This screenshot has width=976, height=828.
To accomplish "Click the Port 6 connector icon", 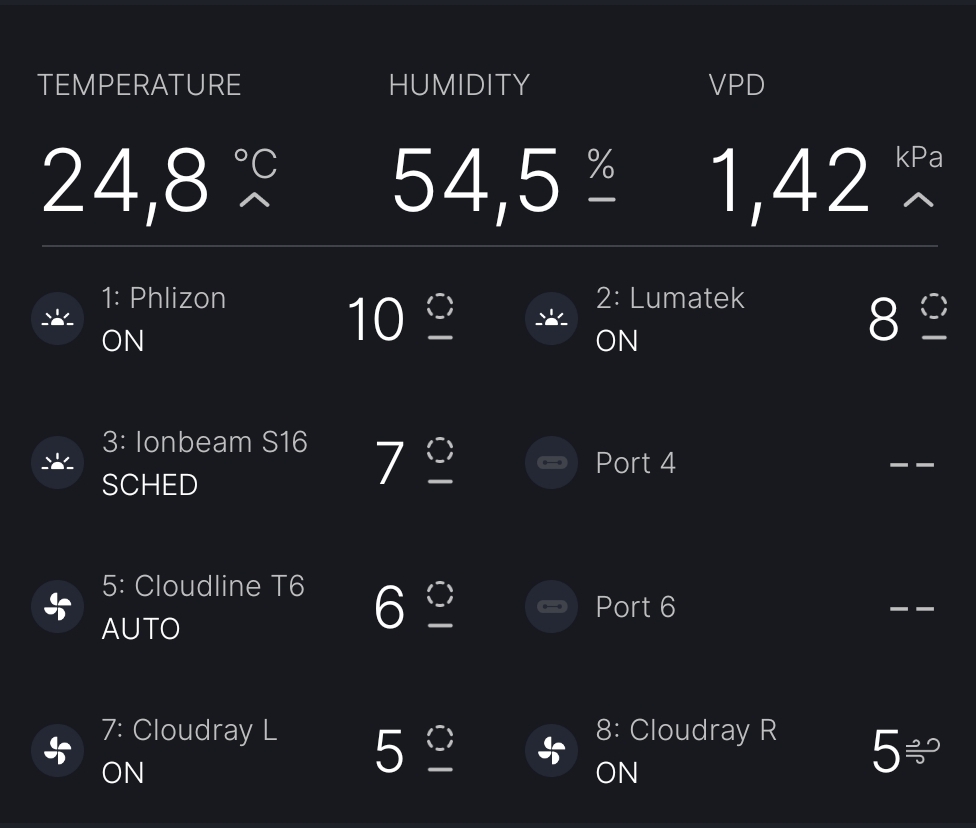I will click(x=551, y=607).
